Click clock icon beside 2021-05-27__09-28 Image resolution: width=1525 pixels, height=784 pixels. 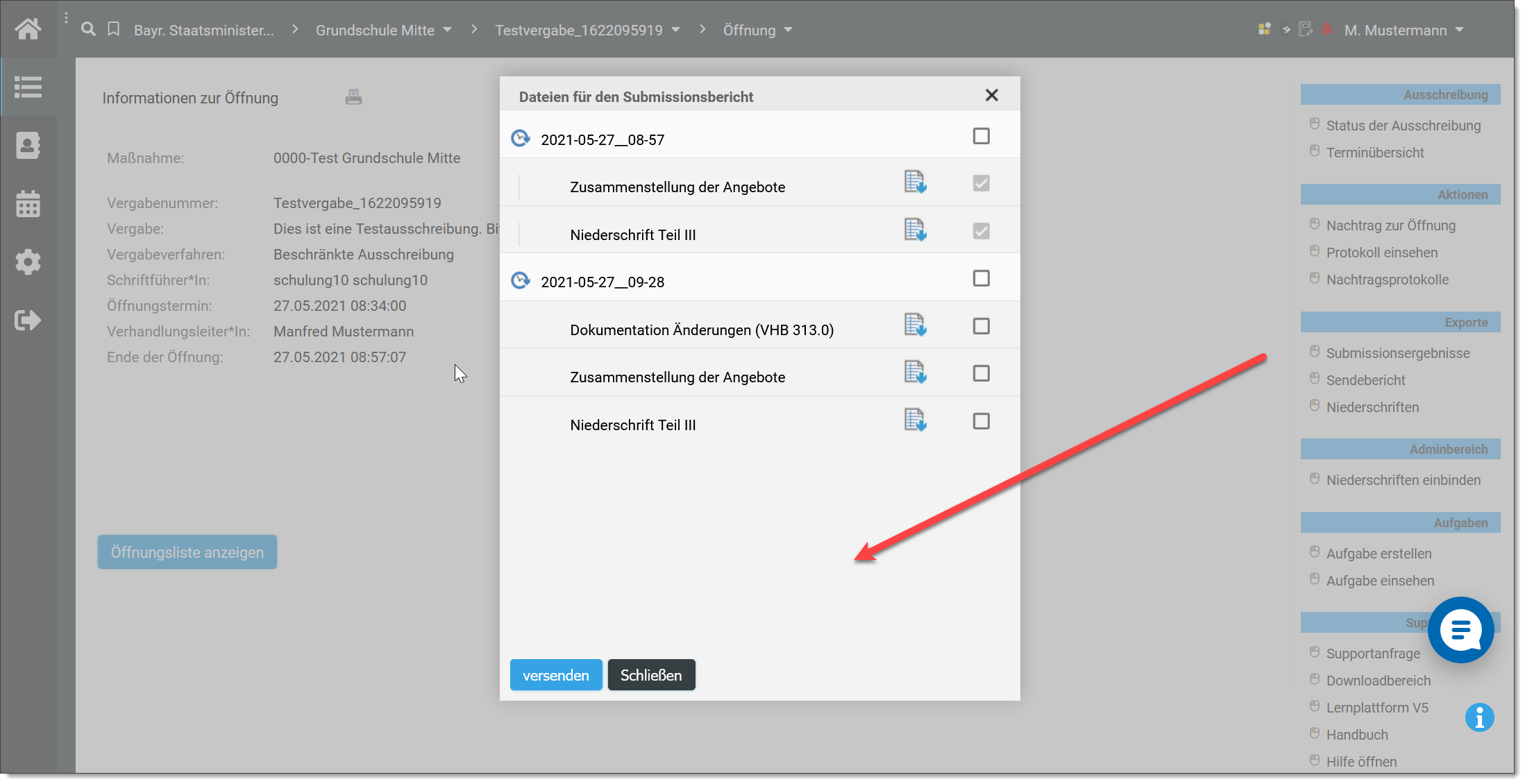521,281
